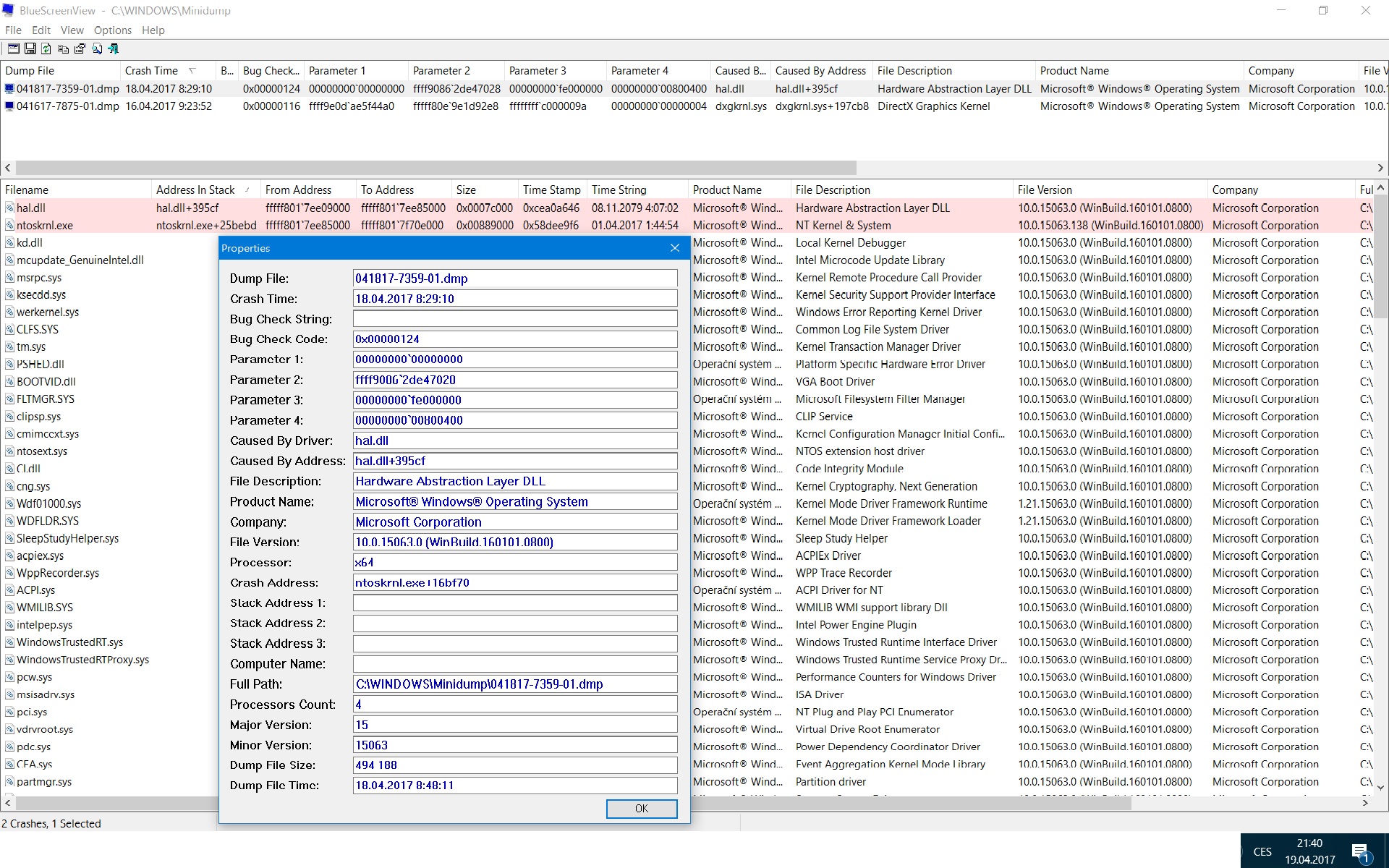Click the Copy Selected Items toolbar icon
Screen dimensions: 1389x868
tap(63, 48)
